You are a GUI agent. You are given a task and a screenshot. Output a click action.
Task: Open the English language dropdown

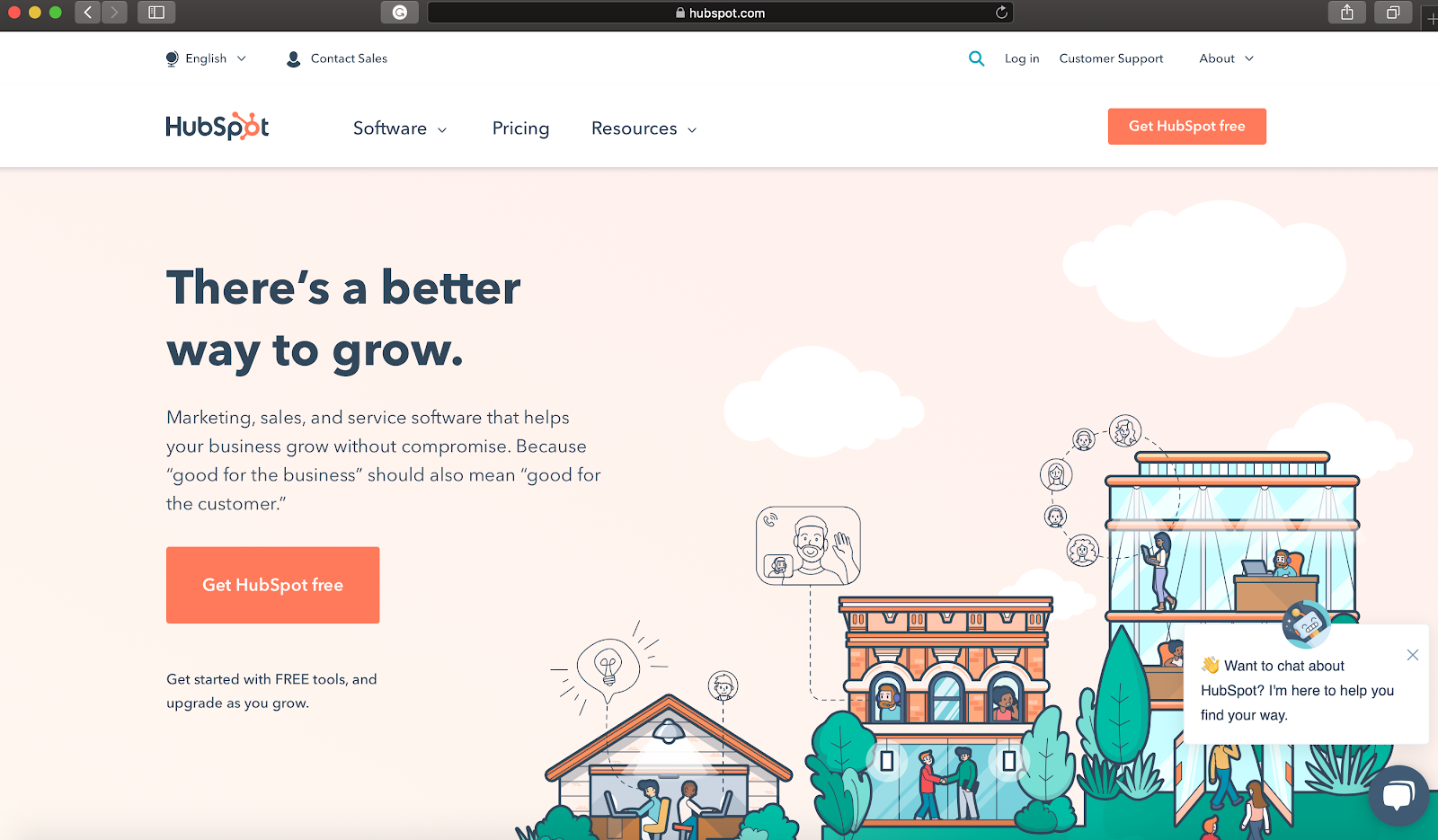point(206,58)
